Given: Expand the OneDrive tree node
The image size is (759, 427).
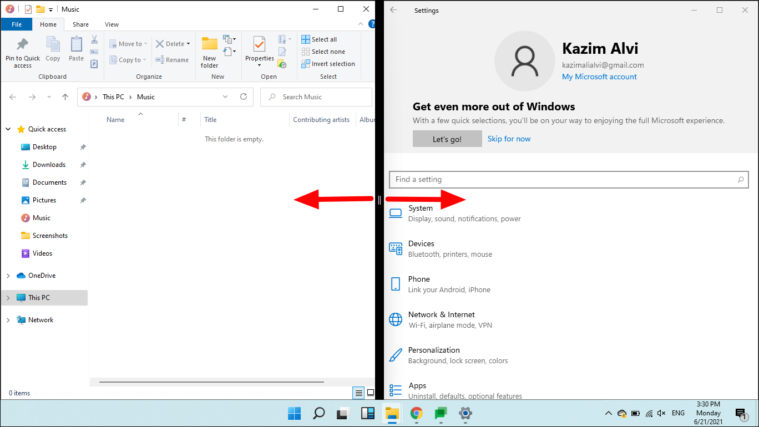Looking at the screenshot, I should tap(8, 275).
